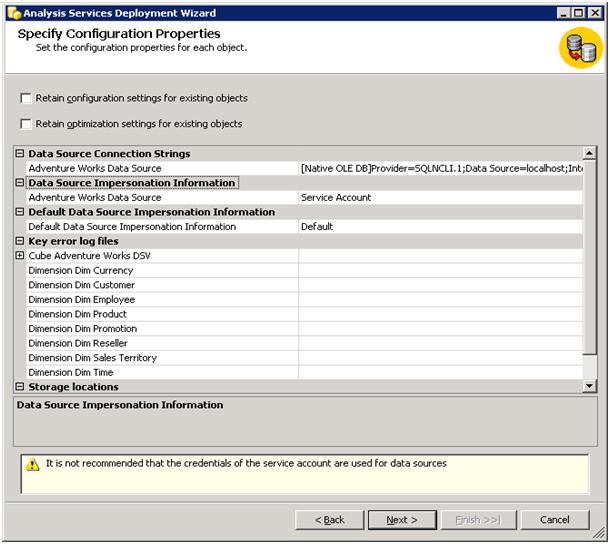Select Dimension Dim Employee row
This screenshot has height=544, width=610.
pos(162,300)
